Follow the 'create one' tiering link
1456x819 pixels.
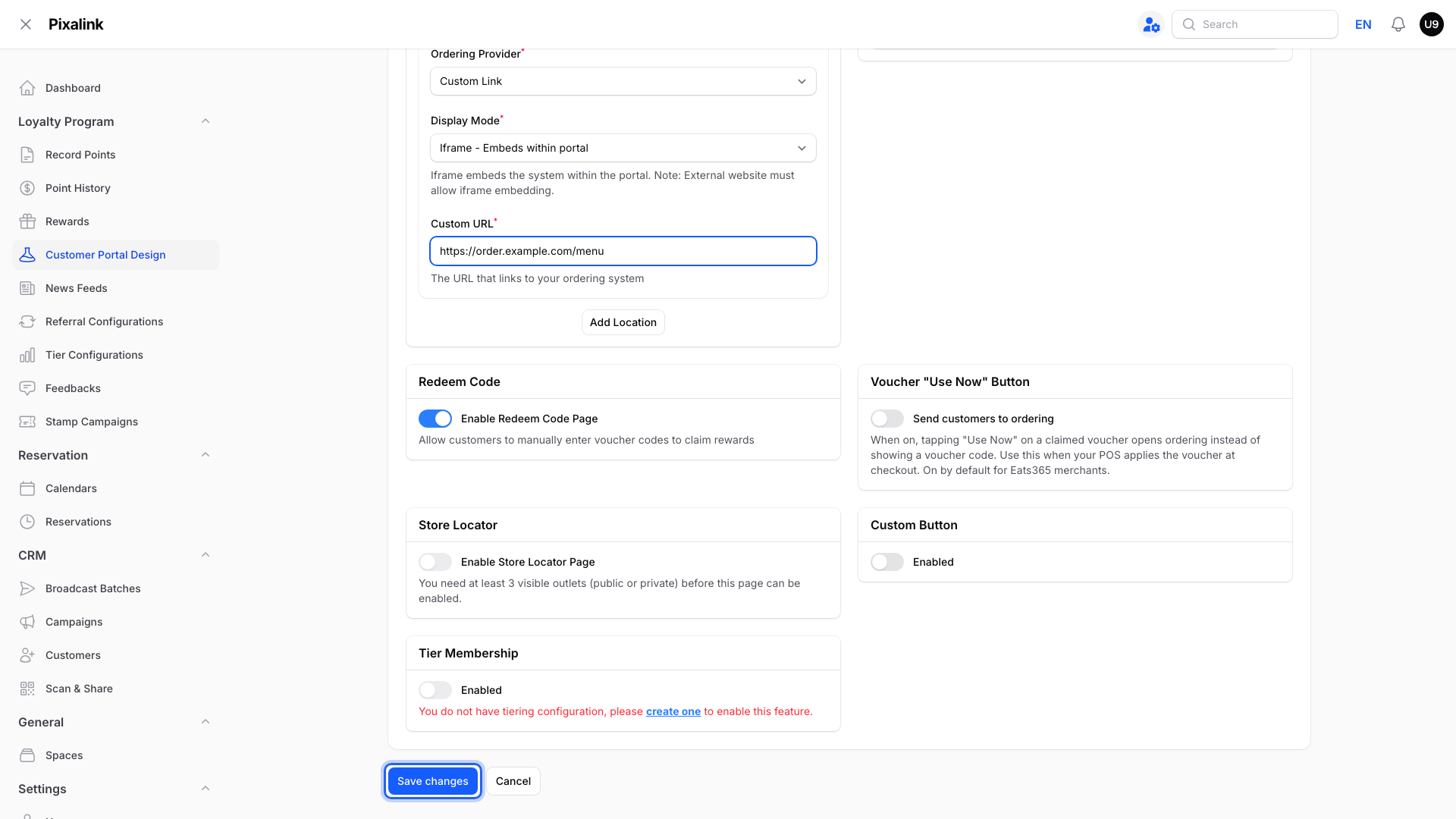(x=673, y=711)
